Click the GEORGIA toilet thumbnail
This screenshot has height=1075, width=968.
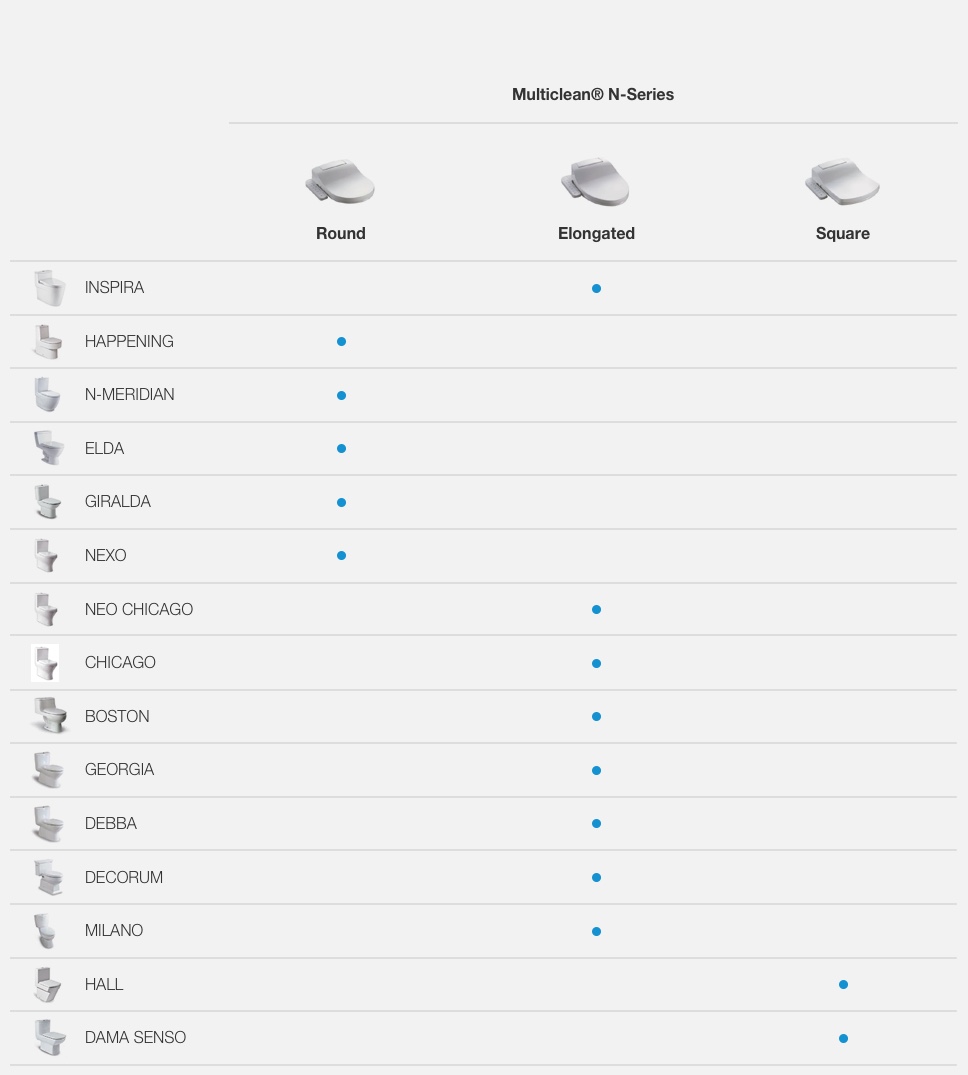[49, 770]
